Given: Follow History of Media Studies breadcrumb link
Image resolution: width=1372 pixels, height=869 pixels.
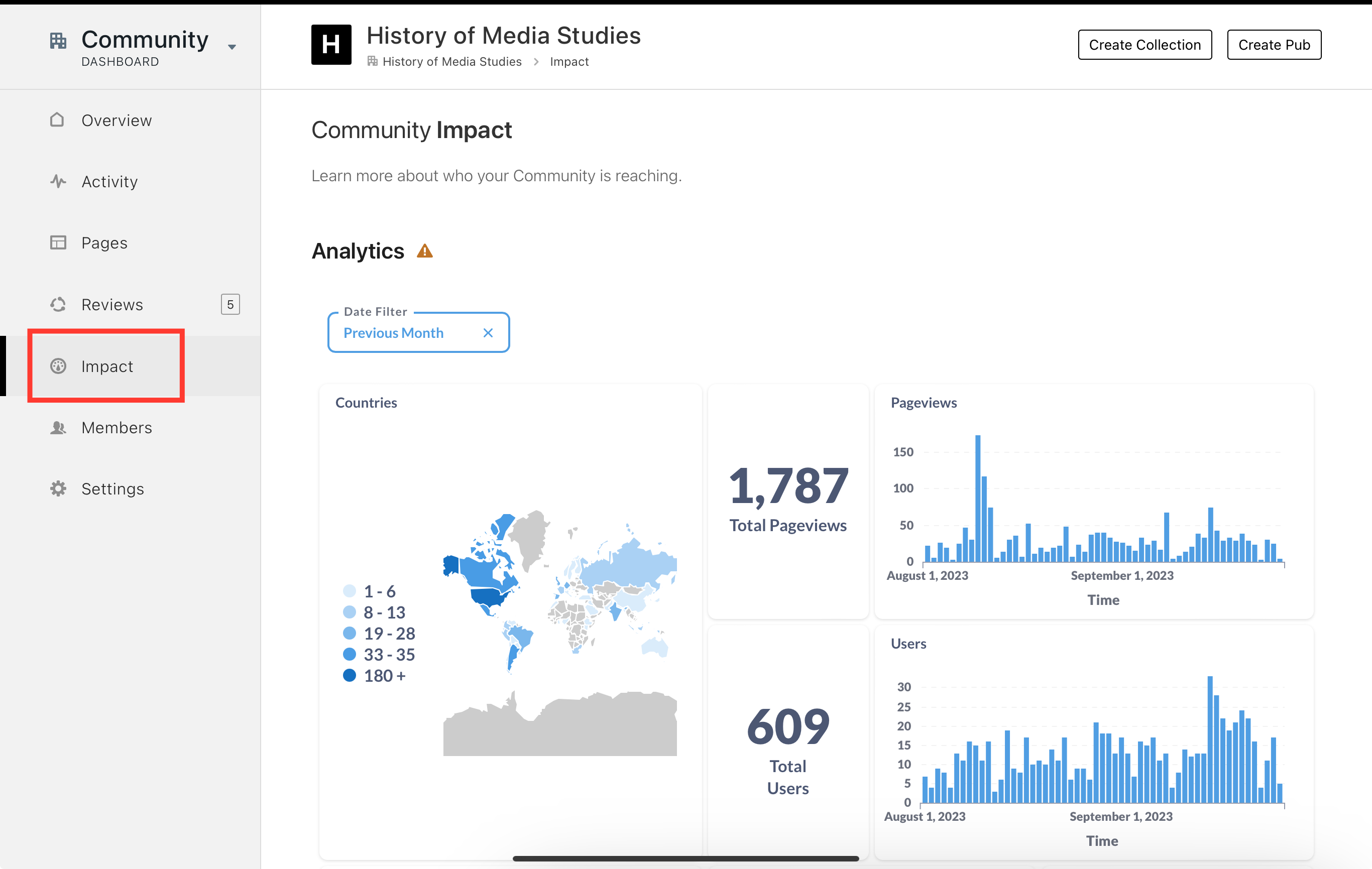Looking at the screenshot, I should tap(451, 62).
